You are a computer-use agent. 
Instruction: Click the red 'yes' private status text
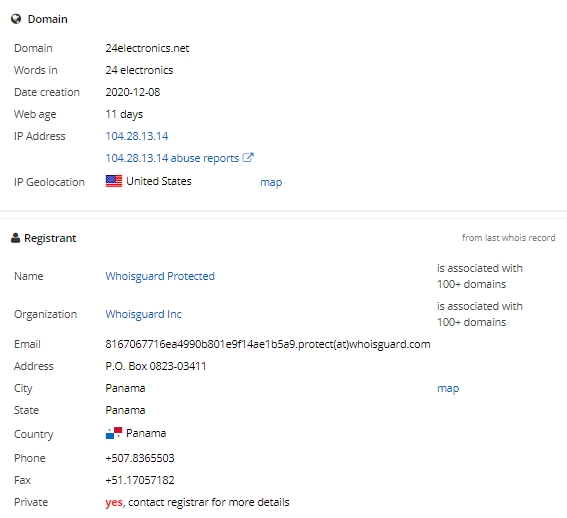coord(114,502)
